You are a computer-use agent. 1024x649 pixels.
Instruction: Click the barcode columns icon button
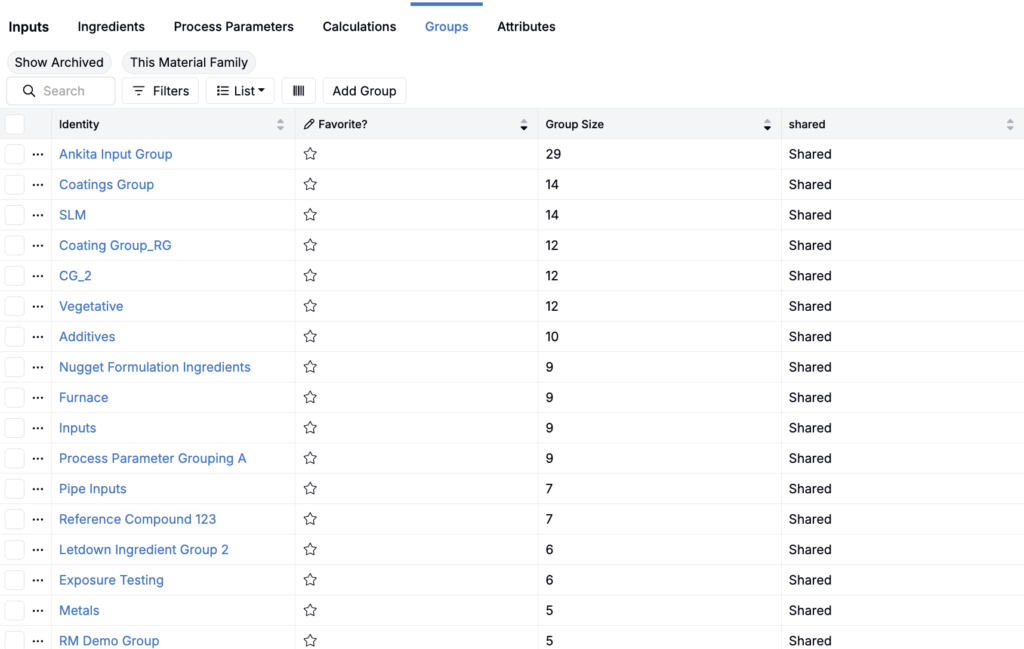[298, 91]
